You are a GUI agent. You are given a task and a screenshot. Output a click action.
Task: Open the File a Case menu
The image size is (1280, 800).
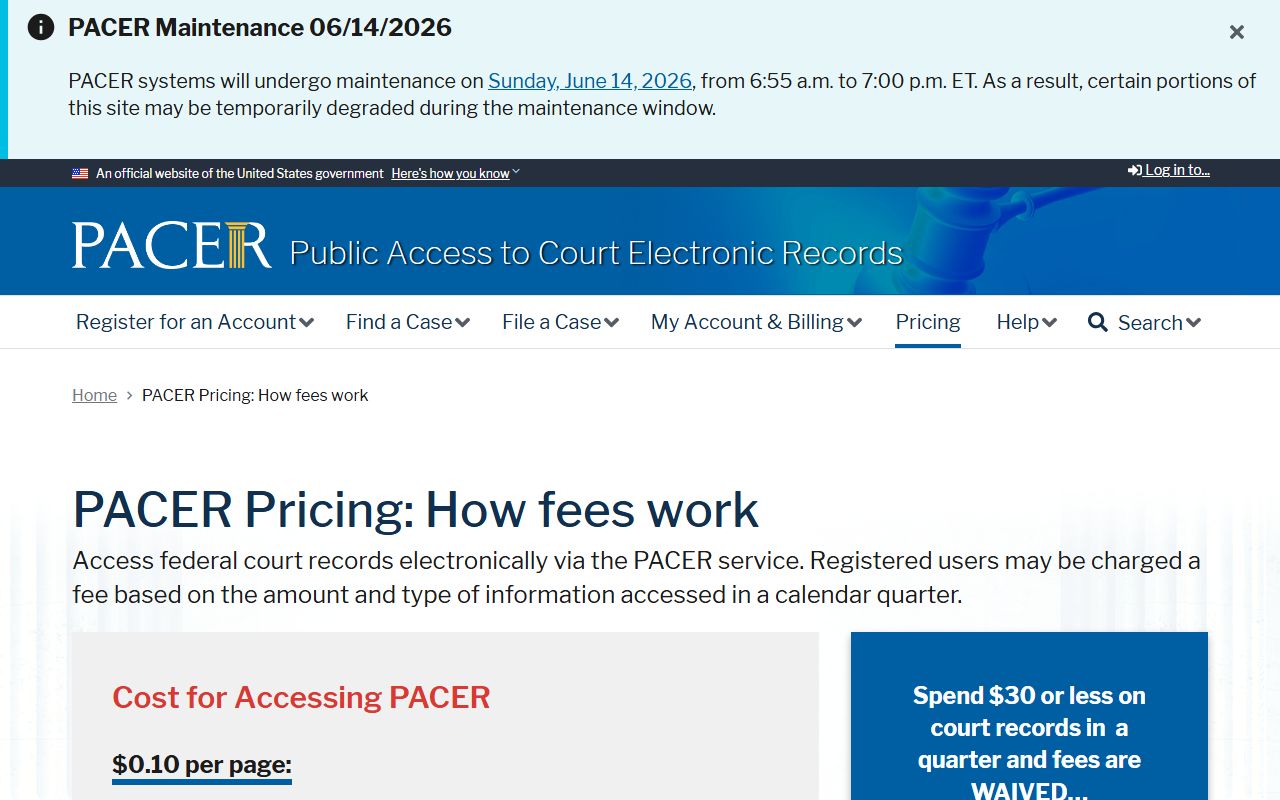(560, 322)
